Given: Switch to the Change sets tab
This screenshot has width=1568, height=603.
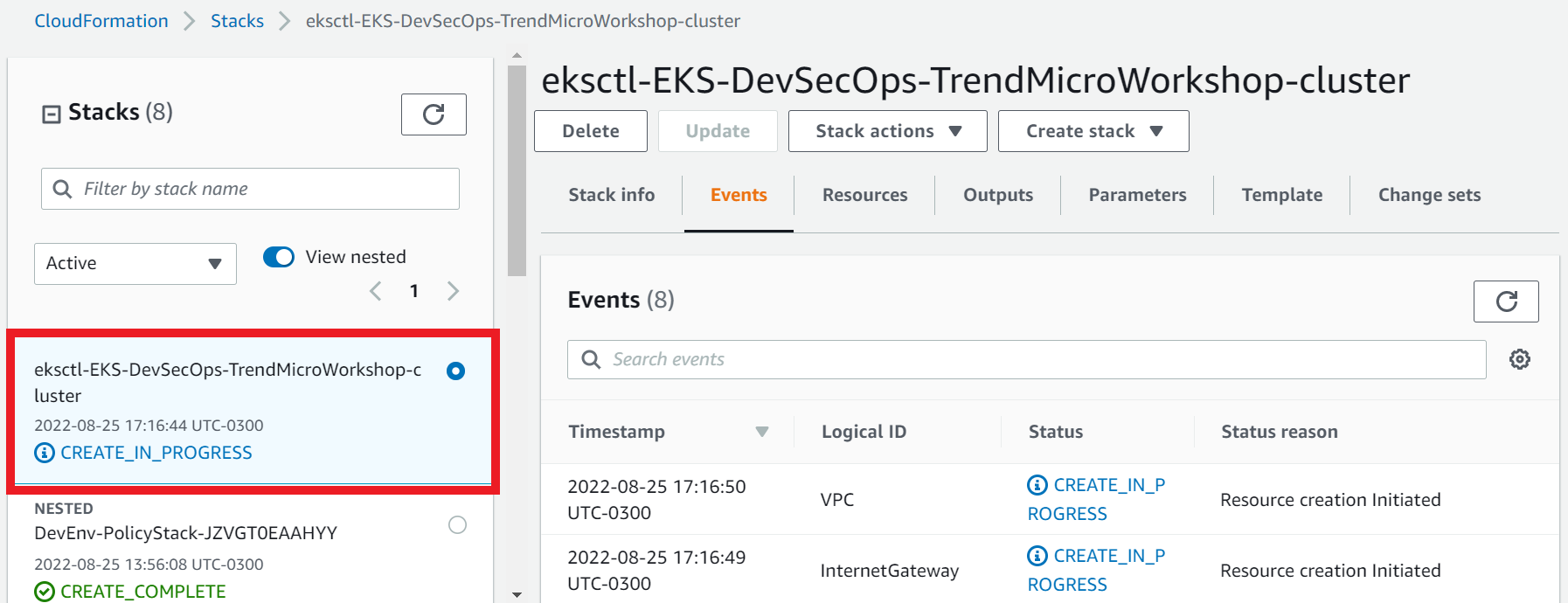Looking at the screenshot, I should point(1430,195).
